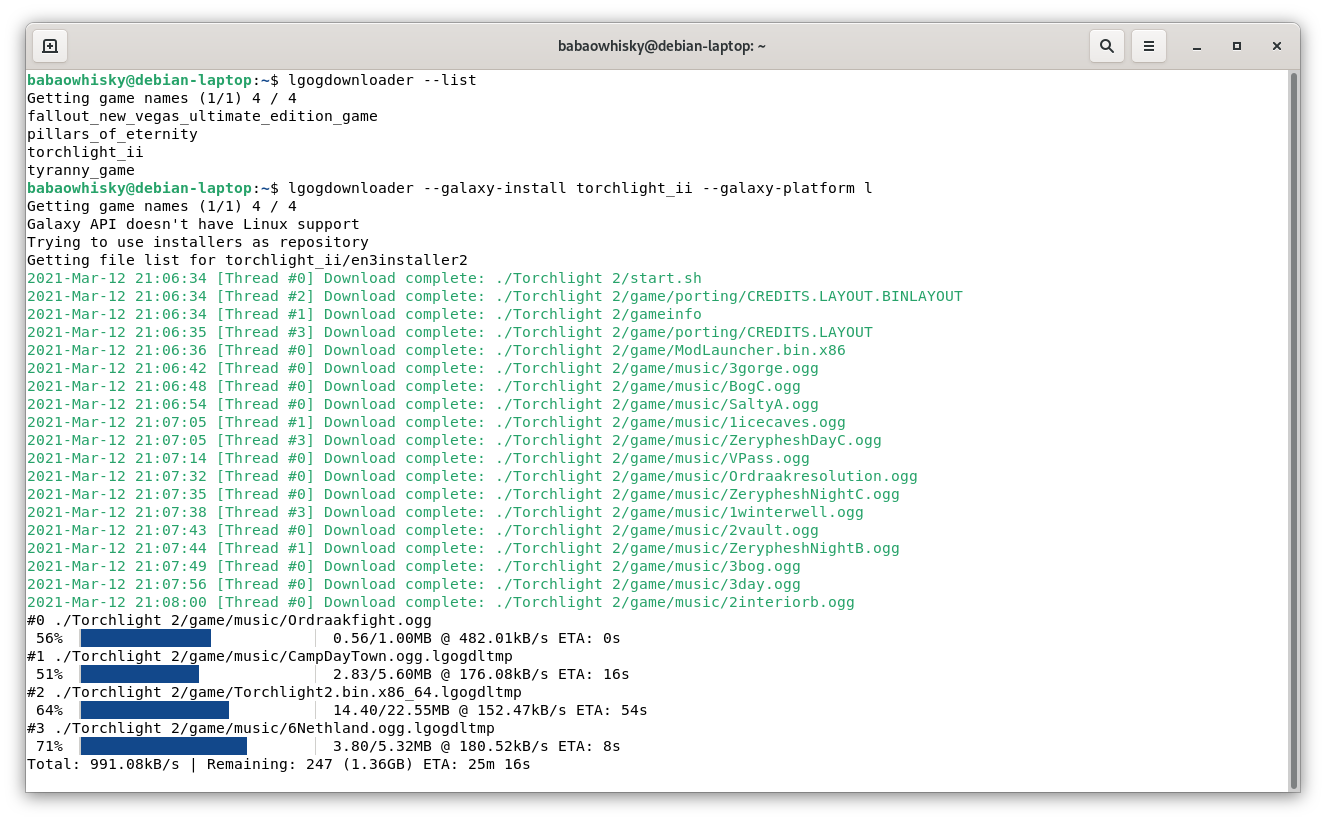Click the "2.83/5.60MB @ 176.08kB/s" status
The height and width of the screenshot is (821, 1326).
441,674
